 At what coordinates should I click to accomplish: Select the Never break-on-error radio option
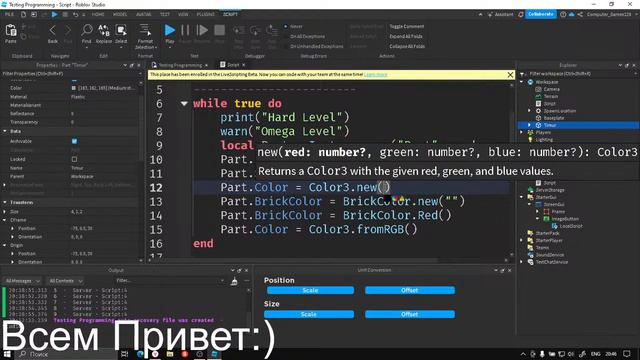pos(286,27)
